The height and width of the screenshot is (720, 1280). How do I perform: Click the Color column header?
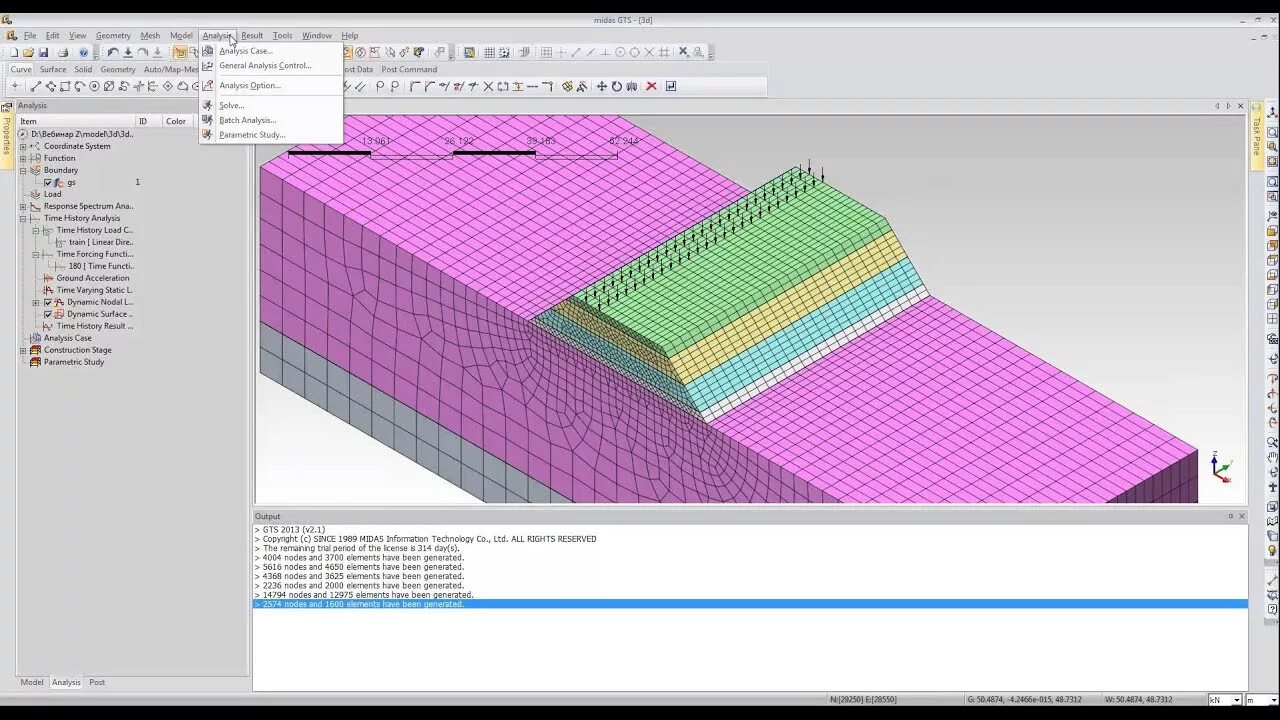[x=176, y=121]
